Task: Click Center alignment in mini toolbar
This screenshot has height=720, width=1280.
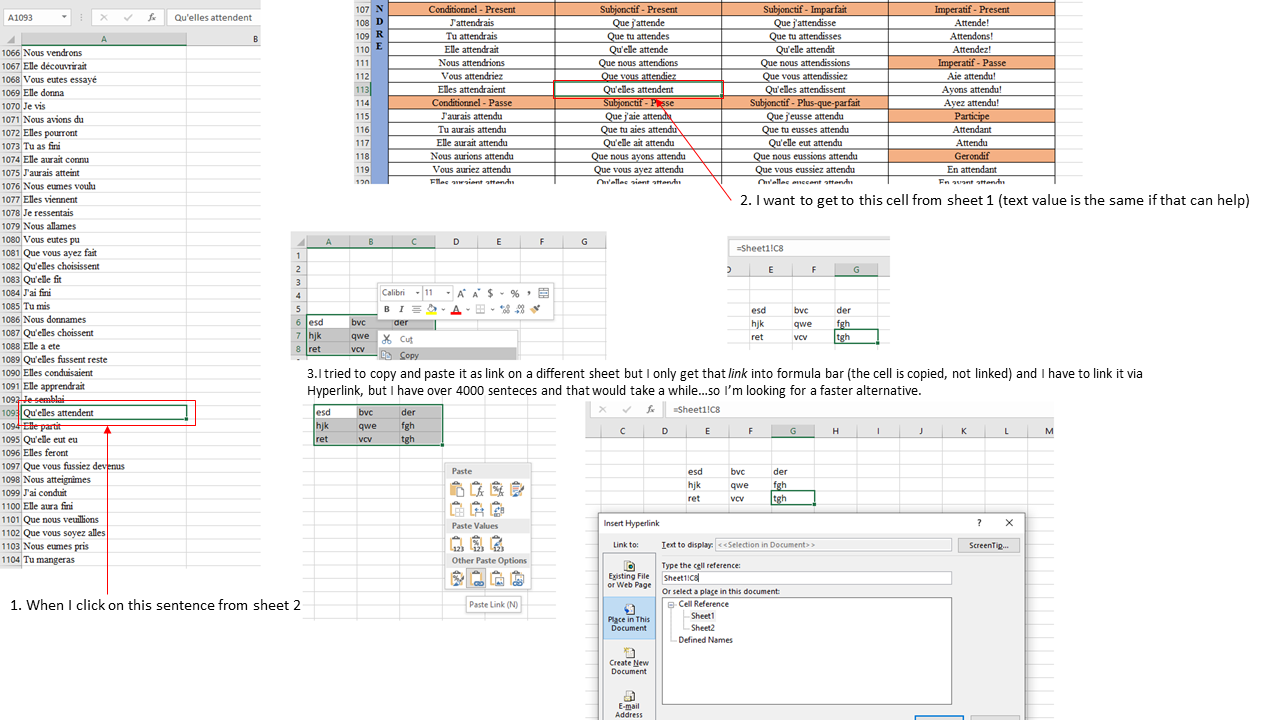Action: 417,309
